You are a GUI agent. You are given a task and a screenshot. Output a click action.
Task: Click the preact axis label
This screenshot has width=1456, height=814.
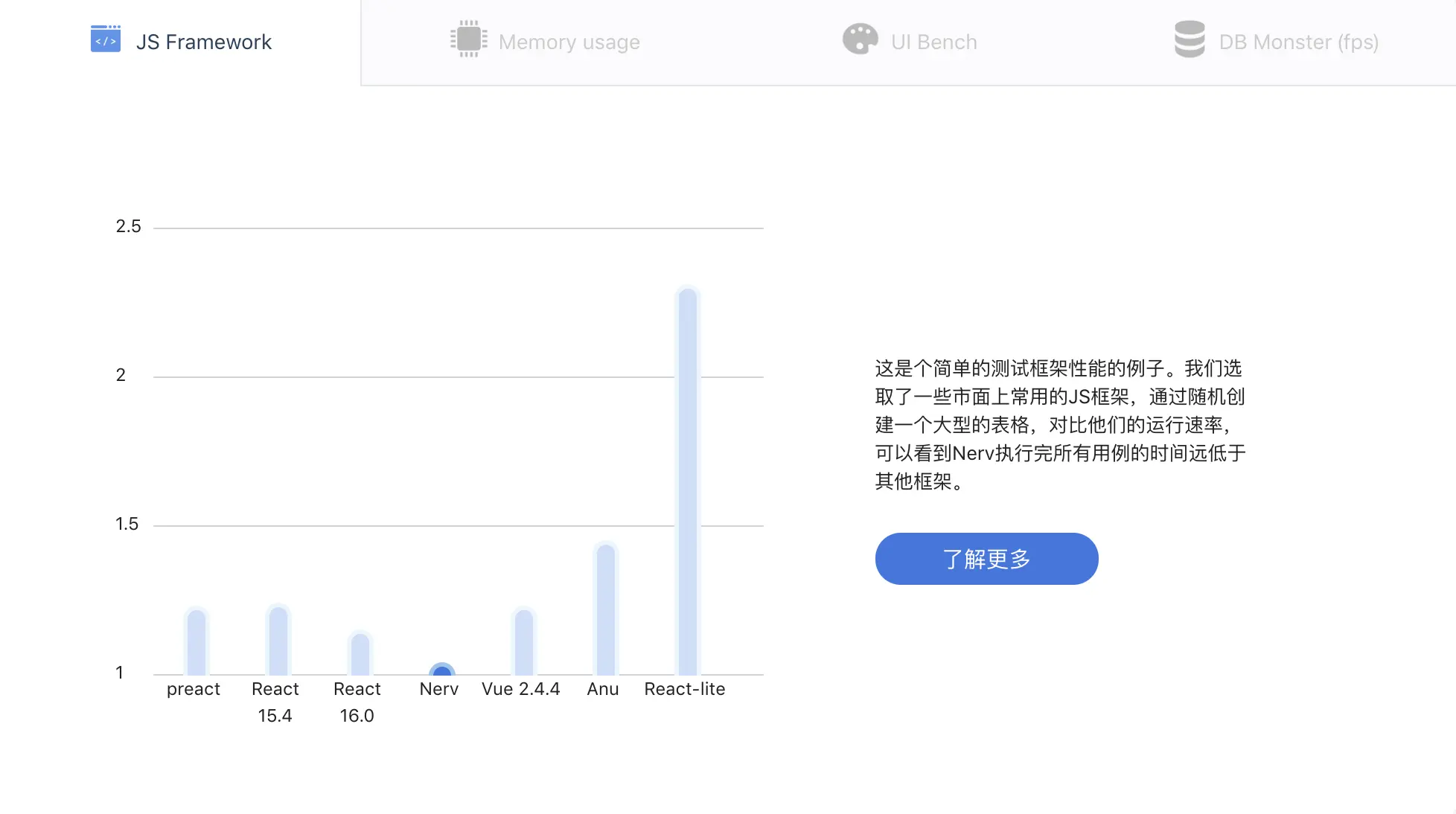pos(194,689)
